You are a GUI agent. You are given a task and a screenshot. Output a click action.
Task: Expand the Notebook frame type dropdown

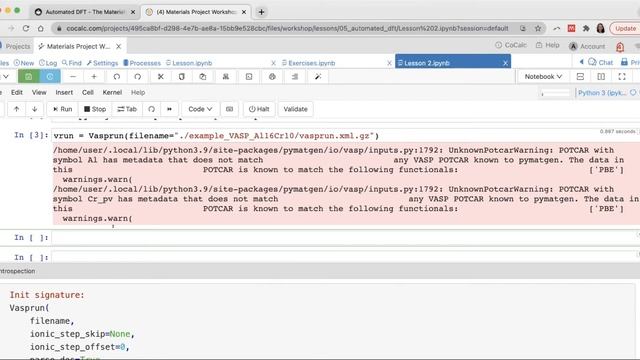point(543,76)
